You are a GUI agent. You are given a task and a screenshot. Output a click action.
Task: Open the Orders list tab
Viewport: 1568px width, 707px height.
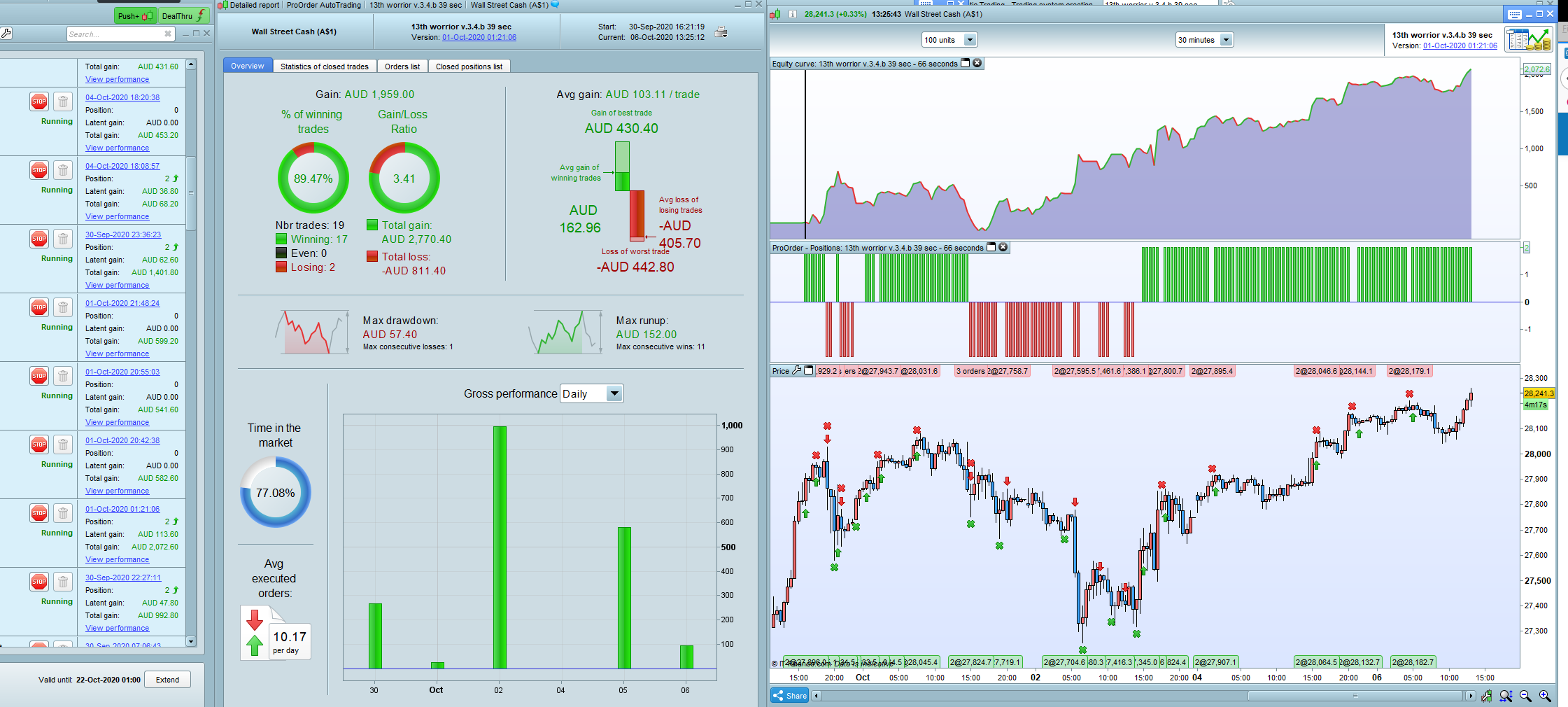click(x=402, y=66)
